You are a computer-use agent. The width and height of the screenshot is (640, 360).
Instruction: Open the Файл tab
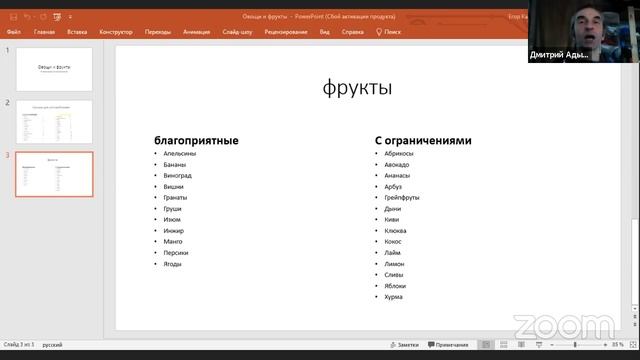pyautogui.click(x=14, y=32)
